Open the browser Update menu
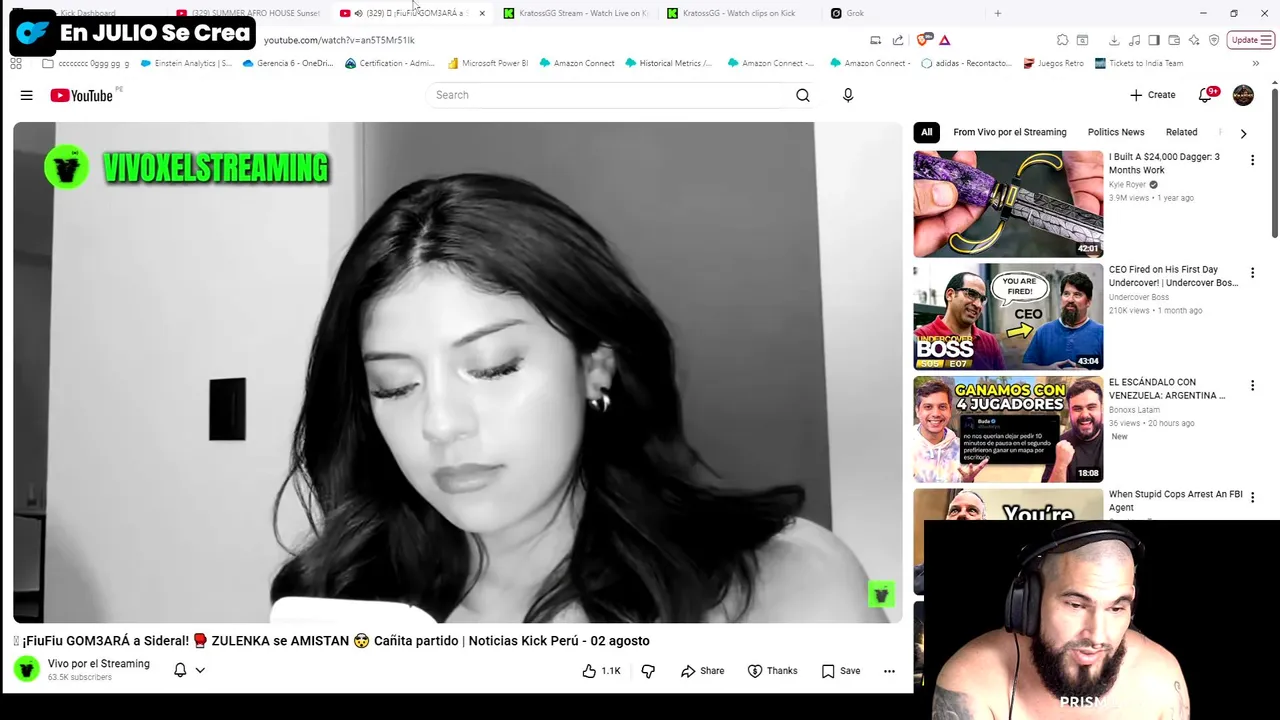Image resolution: width=1280 pixels, height=720 pixels. tap(1251, 40)
